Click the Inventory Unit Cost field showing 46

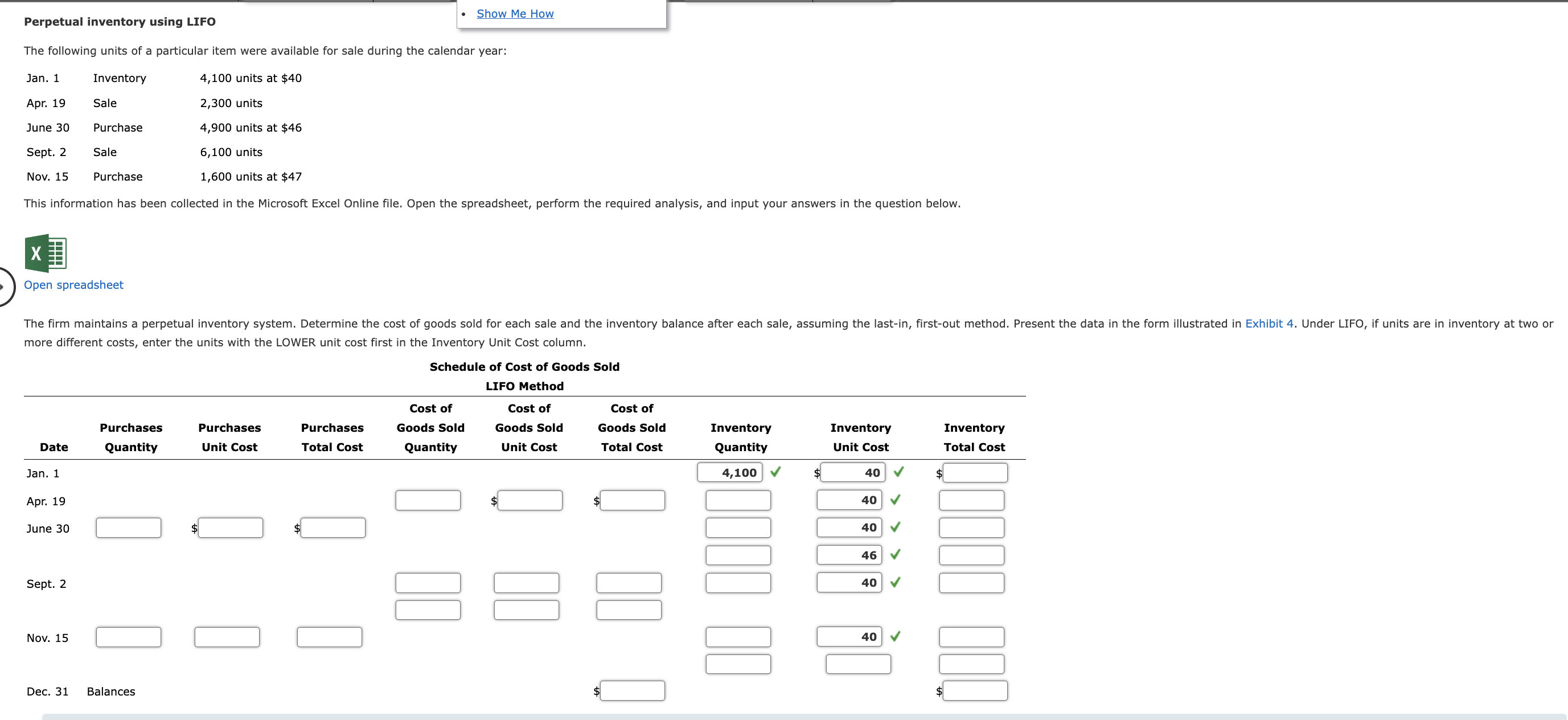[x=849, y=555]
